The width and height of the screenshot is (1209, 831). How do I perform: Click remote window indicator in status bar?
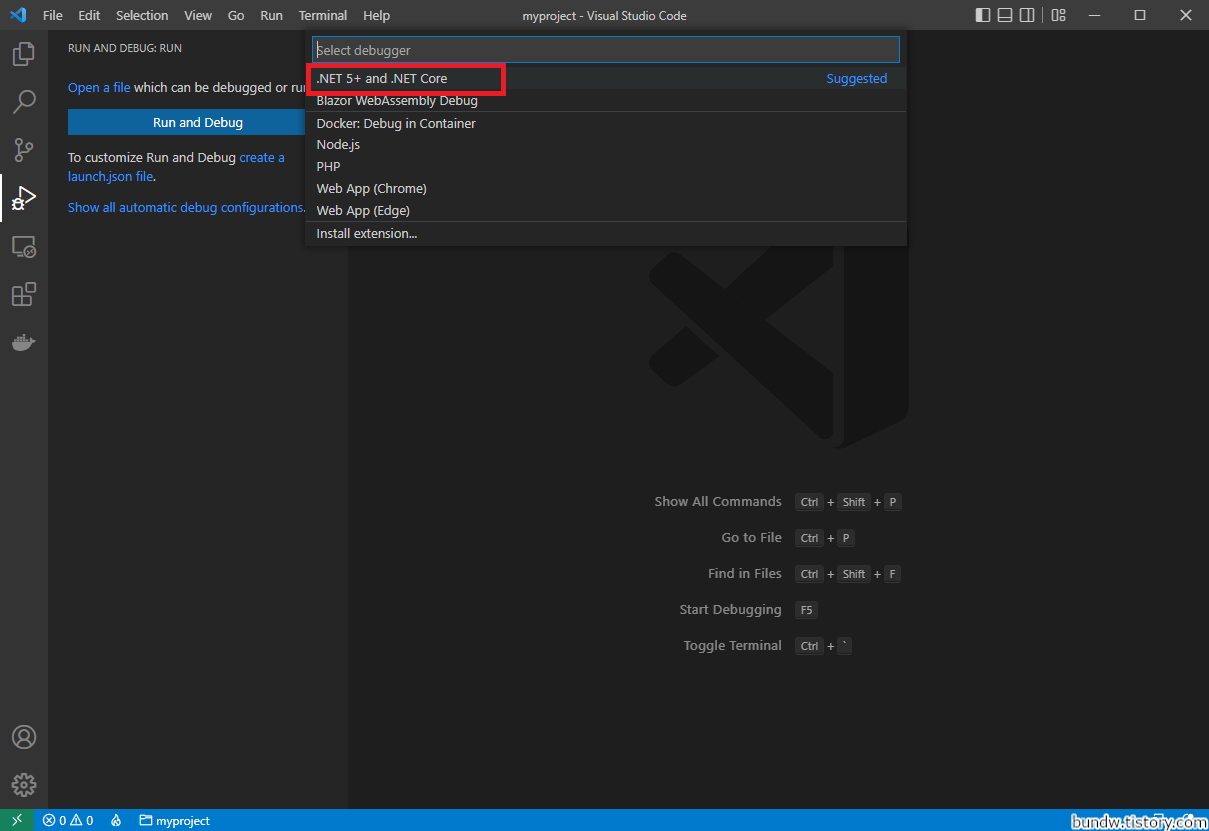coord(17,820)
